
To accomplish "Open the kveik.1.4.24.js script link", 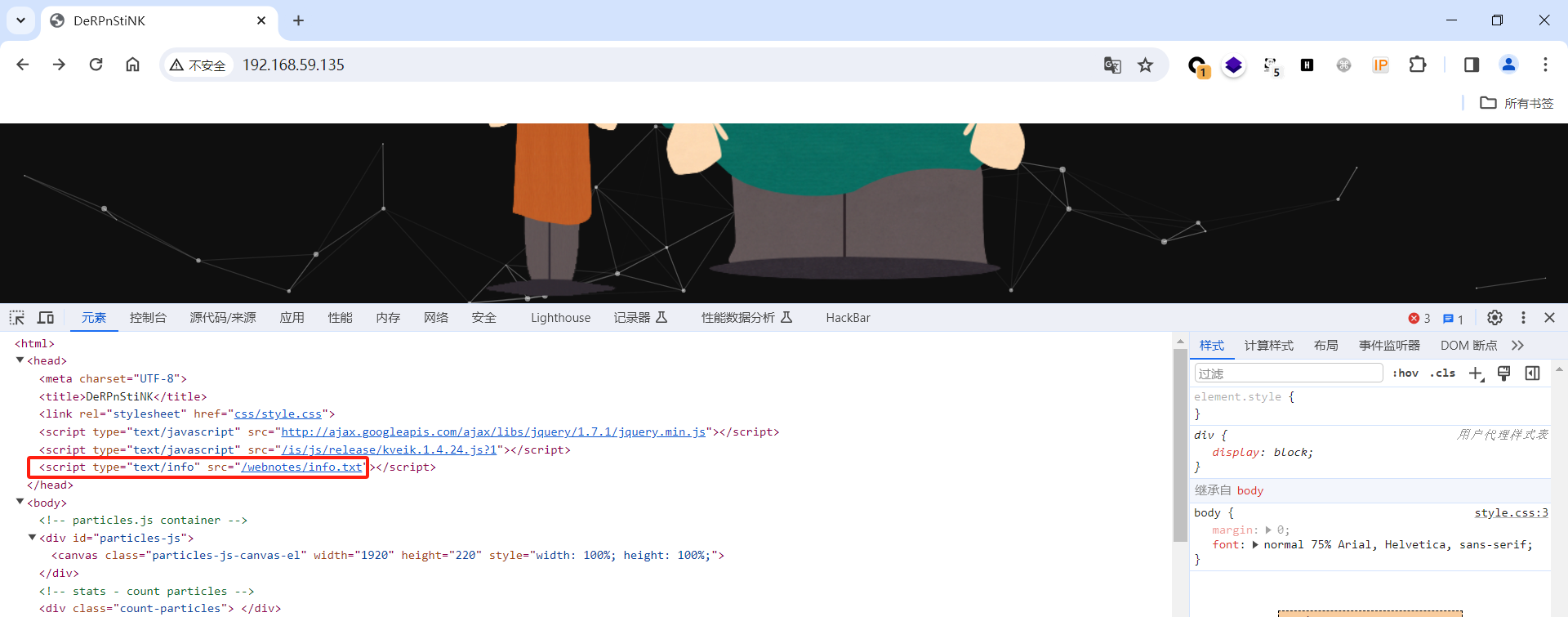I will 389,449.
